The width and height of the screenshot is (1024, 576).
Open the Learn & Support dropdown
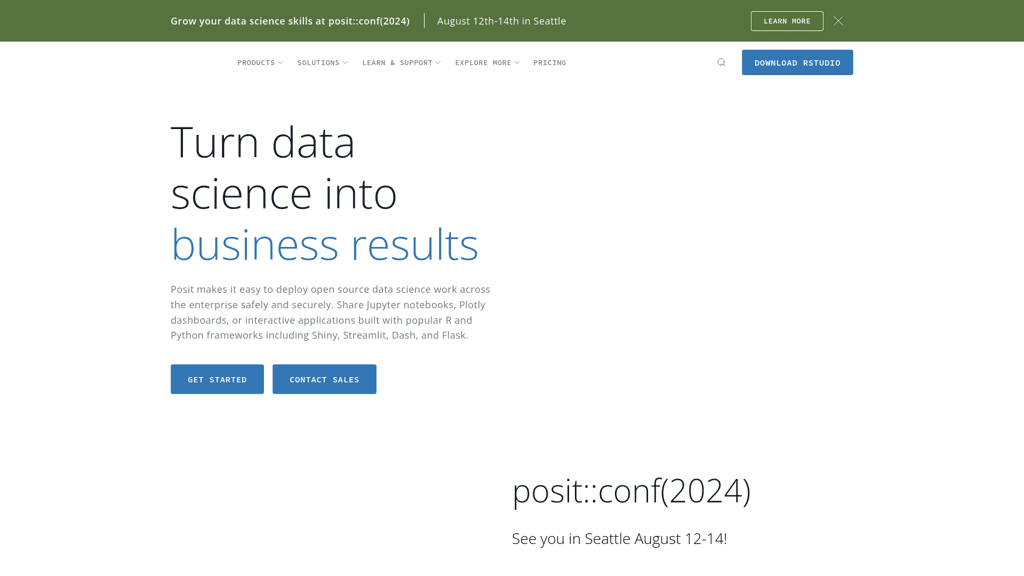tap(398, 62)
